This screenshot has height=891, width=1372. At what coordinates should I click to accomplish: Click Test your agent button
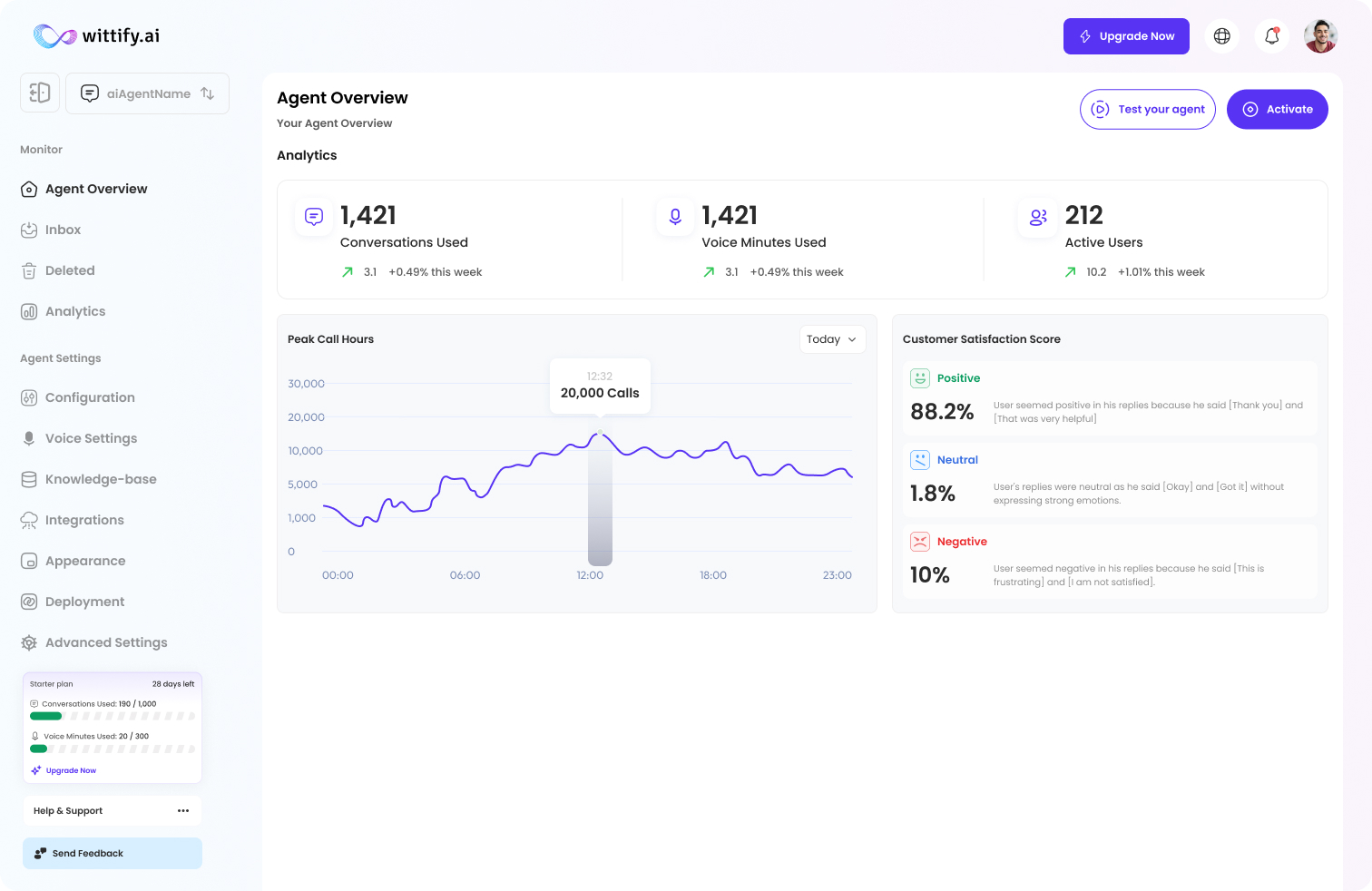[1148, 109]
